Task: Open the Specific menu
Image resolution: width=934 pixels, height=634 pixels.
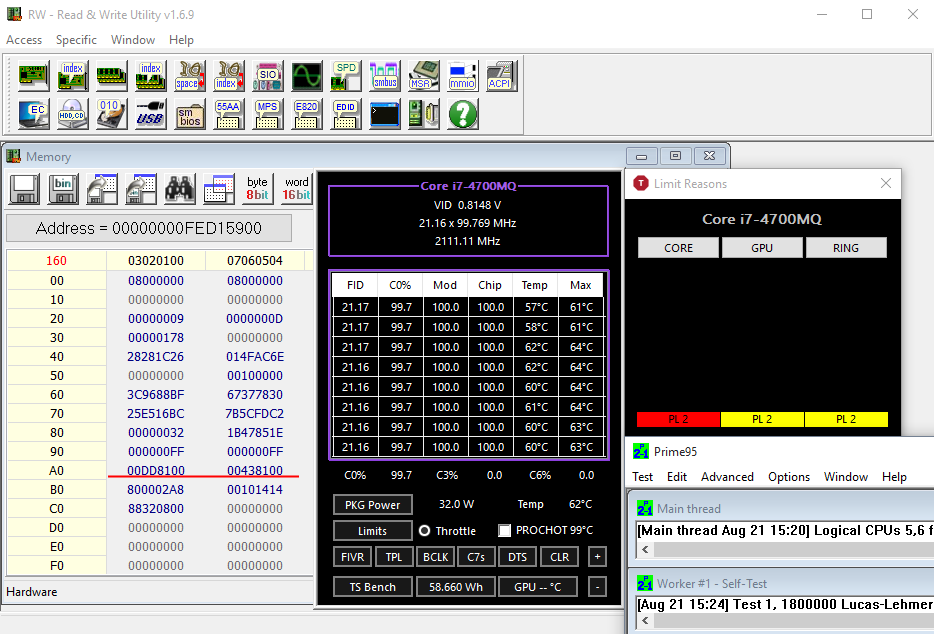Action: coord(76,40)
